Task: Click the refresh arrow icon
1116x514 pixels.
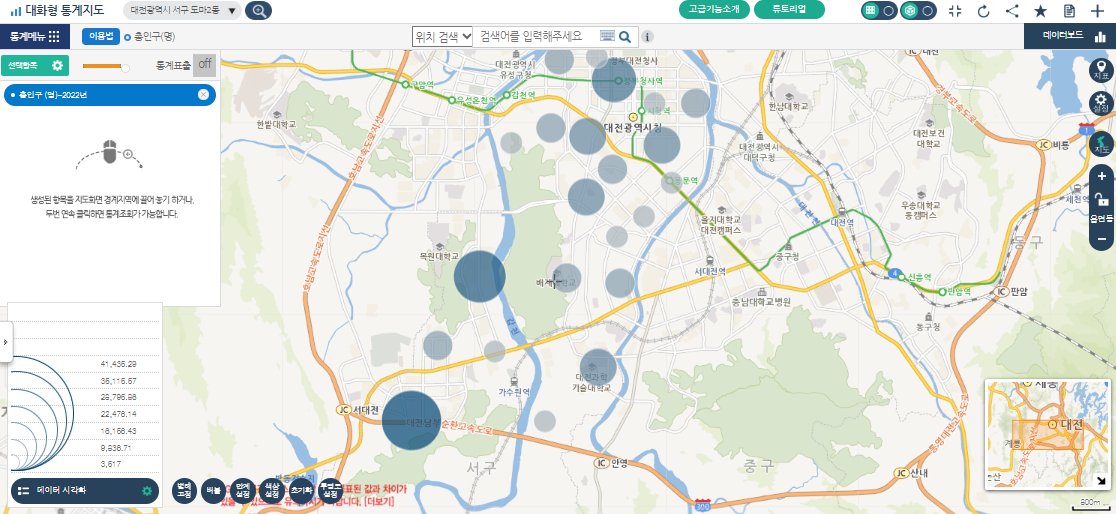Action: pyautogui.click(x=983, y=11)
